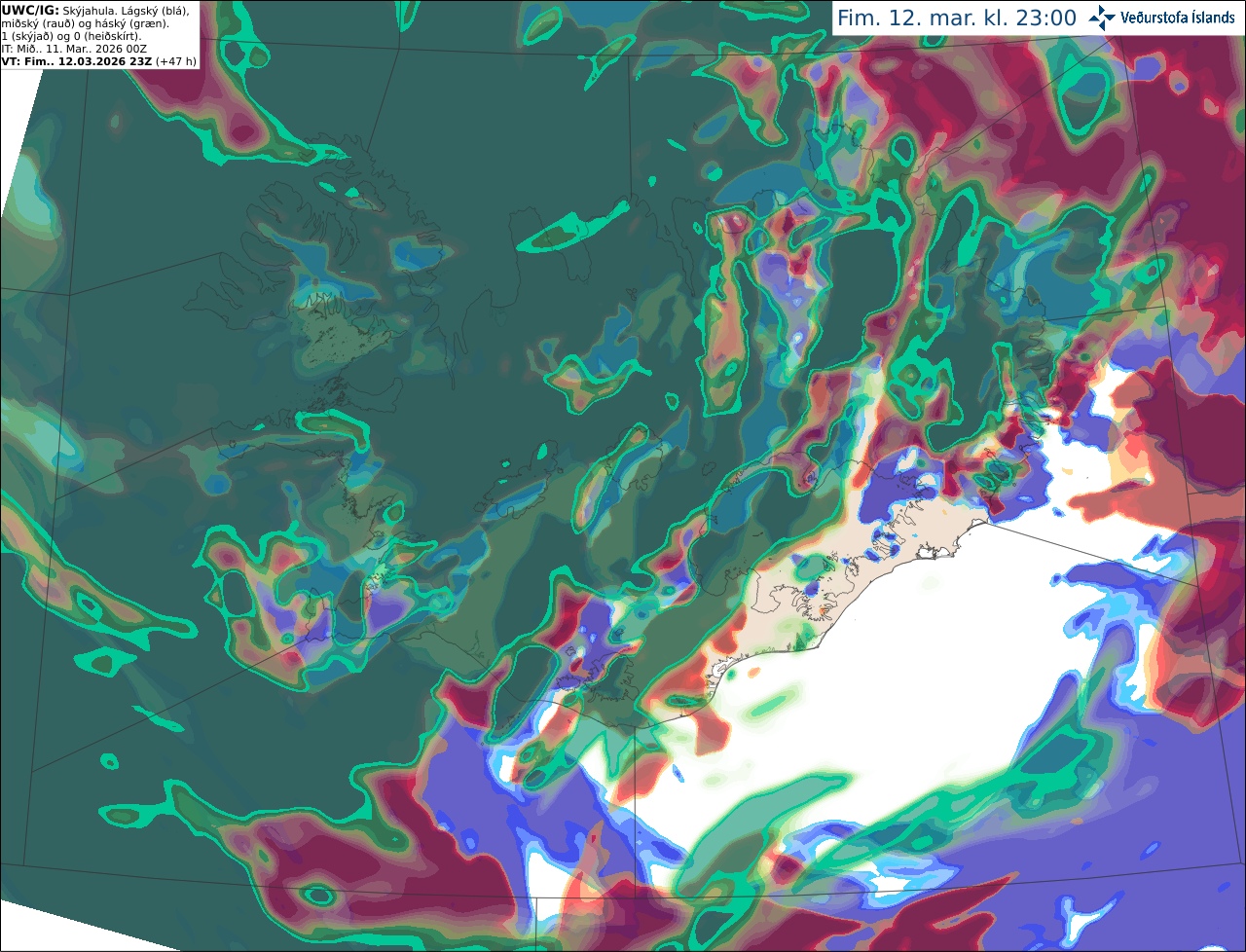Screen dimensions: 1246x952
Task: Click the 'Fim. 12. mar. kl. 23:00' timestamp
Action: pos(957,18)
